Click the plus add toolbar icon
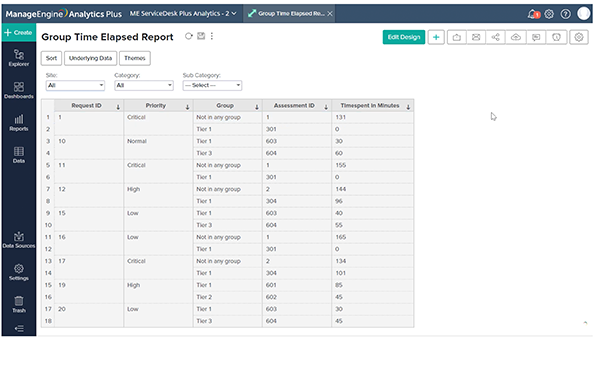The image size is (600, 375). [436, 37]
